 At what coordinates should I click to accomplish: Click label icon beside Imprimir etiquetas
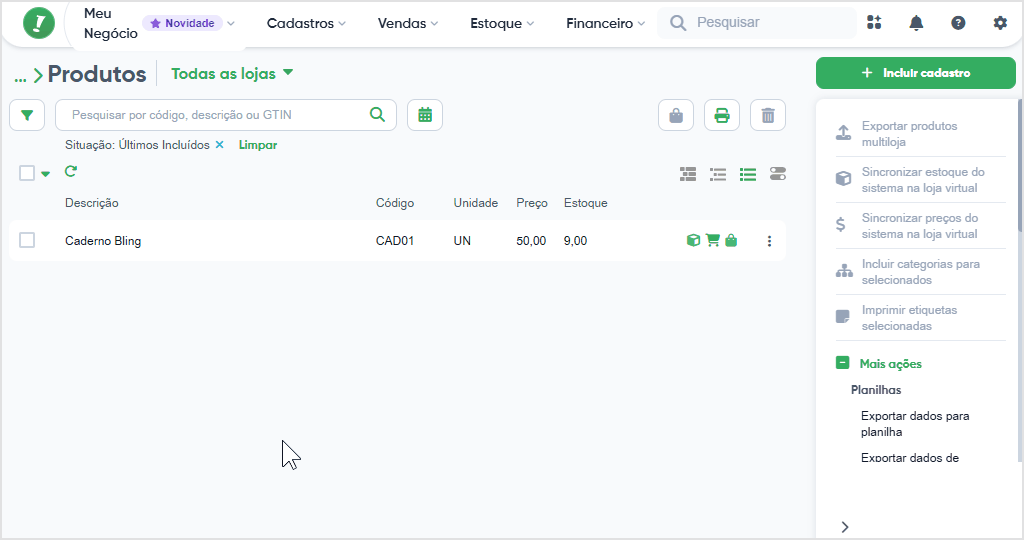pyautogui.click(x=842, y=317)
